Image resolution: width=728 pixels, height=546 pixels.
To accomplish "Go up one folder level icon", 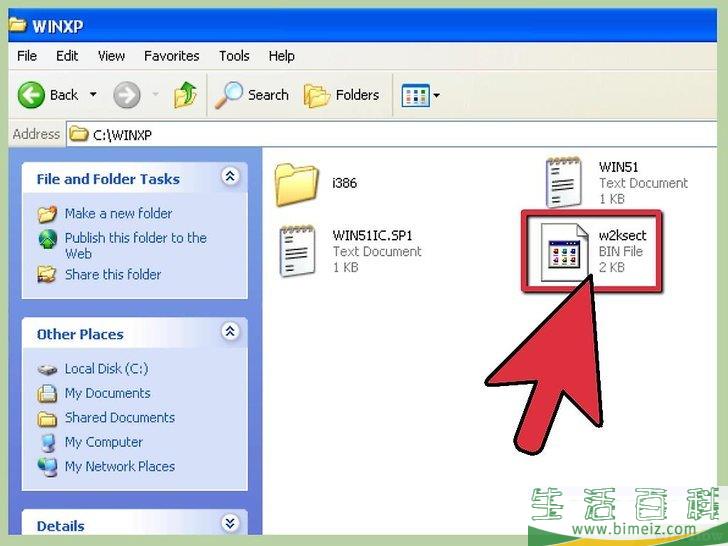I will click(185, 95).
